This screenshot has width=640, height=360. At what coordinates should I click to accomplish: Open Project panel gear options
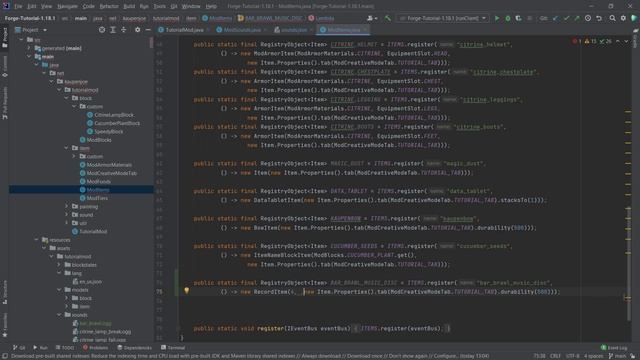[138, 30]
